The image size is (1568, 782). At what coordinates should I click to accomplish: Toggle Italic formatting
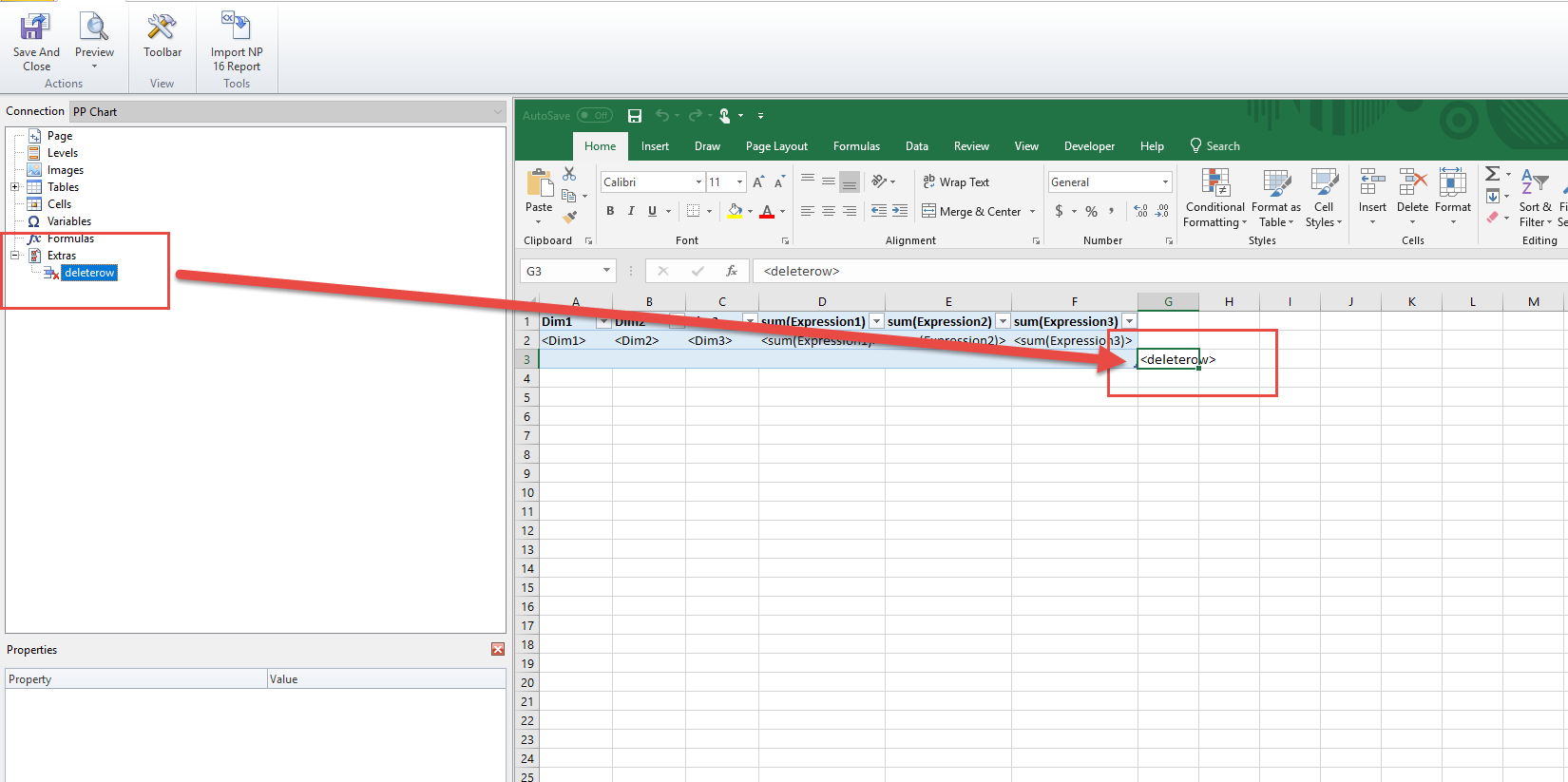631,211
